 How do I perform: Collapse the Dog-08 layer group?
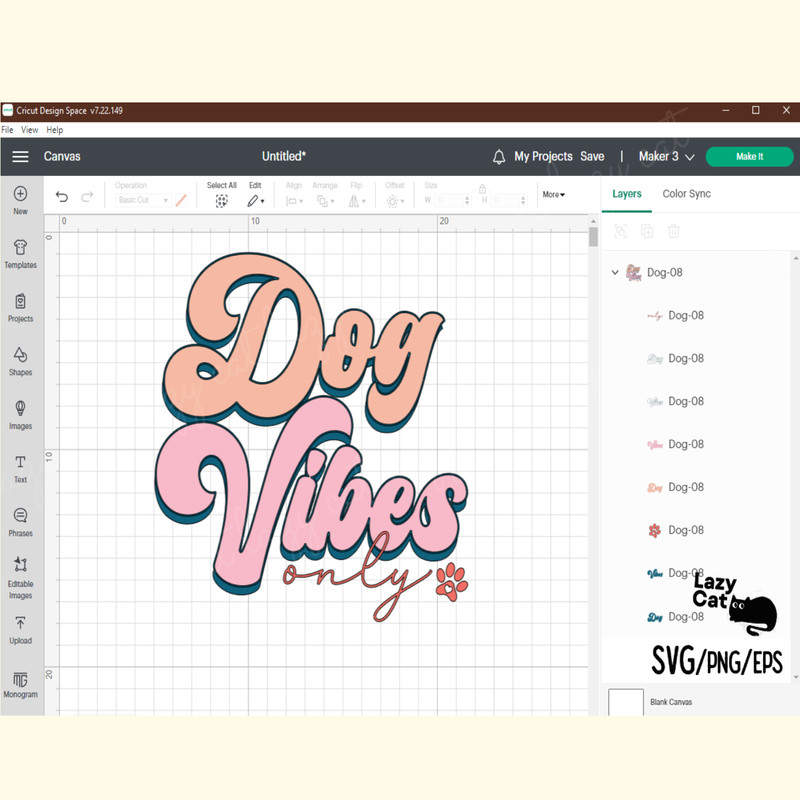pyautogui.click(x=615, y=272)
